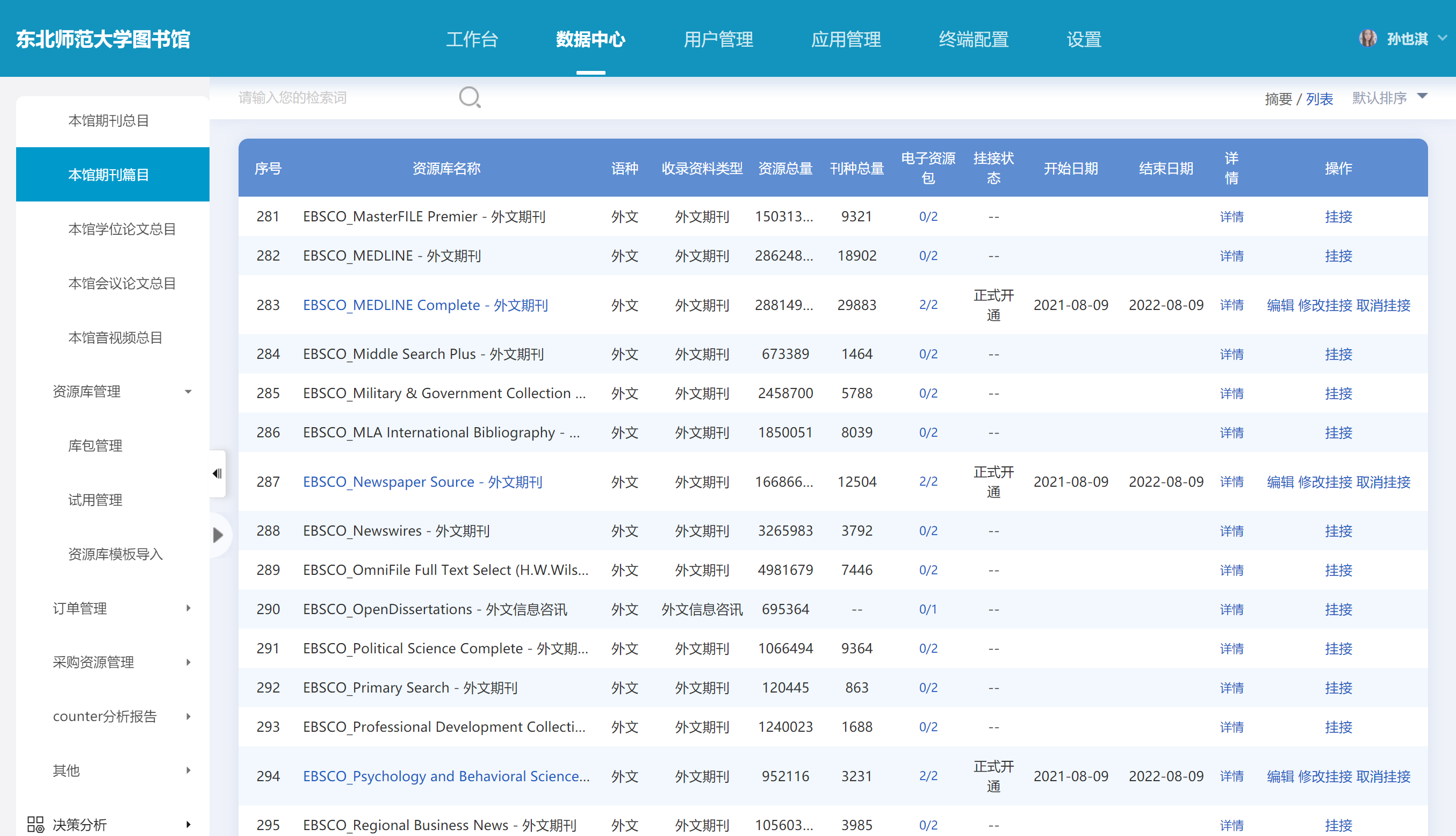Click the search magnifier icon
Viewport: 1456px width, 836px height.
[x=469, y=98]
